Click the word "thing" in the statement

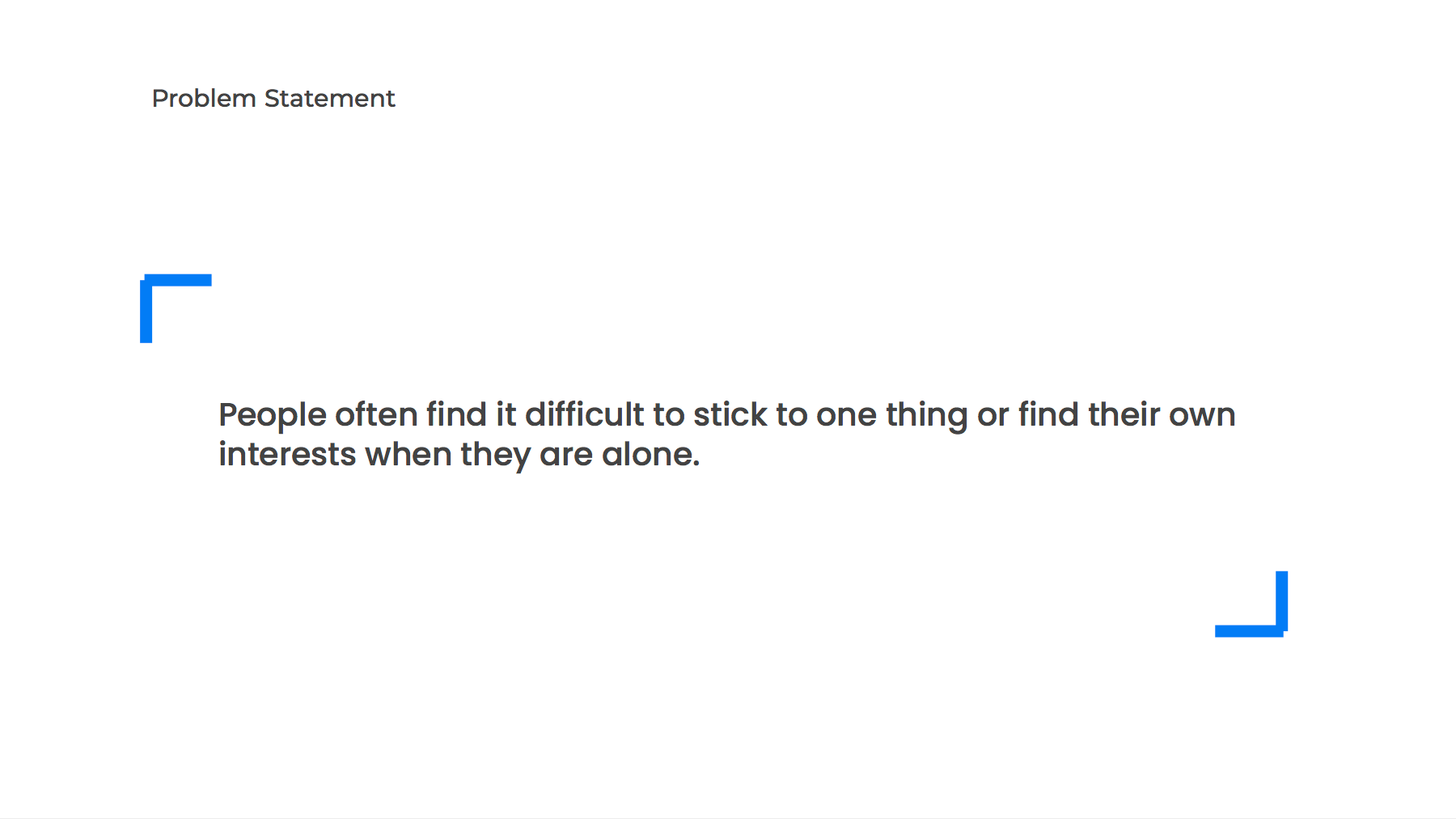coord(926,416)
